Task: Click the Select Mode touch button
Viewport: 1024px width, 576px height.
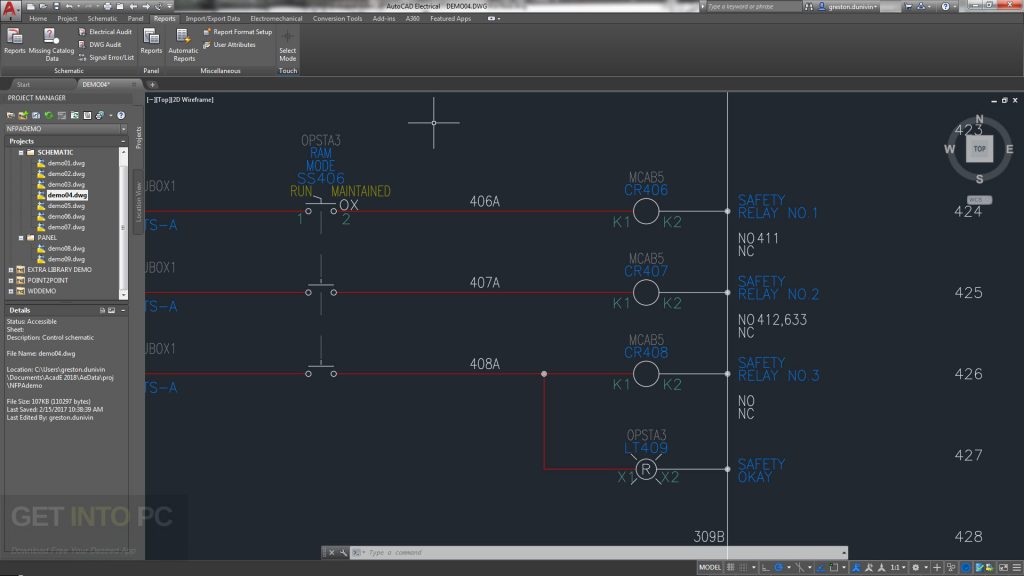Action: tap(287, 44)
